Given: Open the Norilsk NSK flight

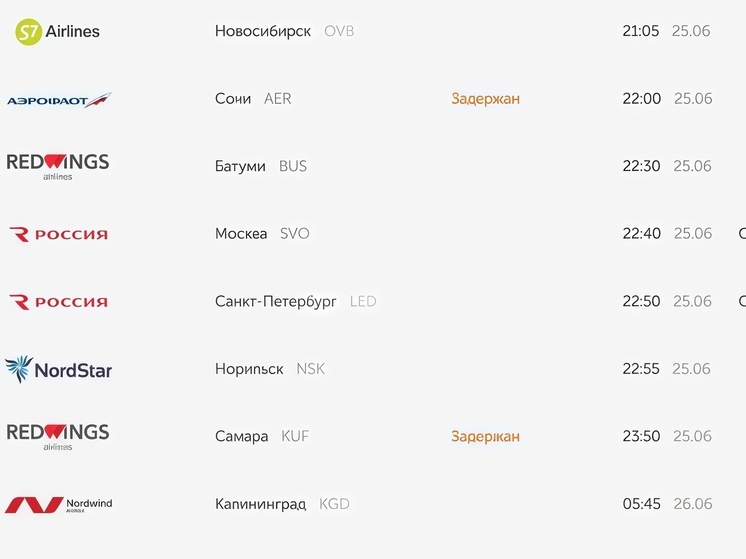Looking at the screenshot, I should pyautogui.click(x=270, y=369).
